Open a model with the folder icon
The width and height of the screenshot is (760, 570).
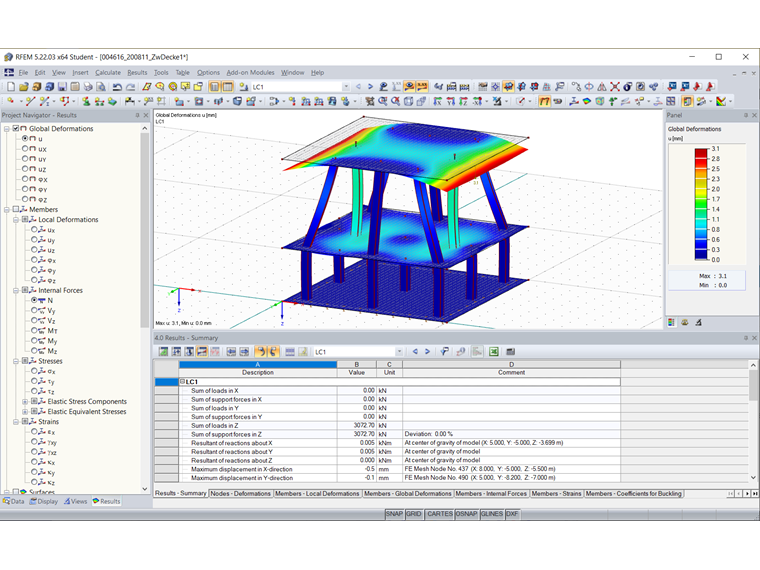(x=24, y=87)
